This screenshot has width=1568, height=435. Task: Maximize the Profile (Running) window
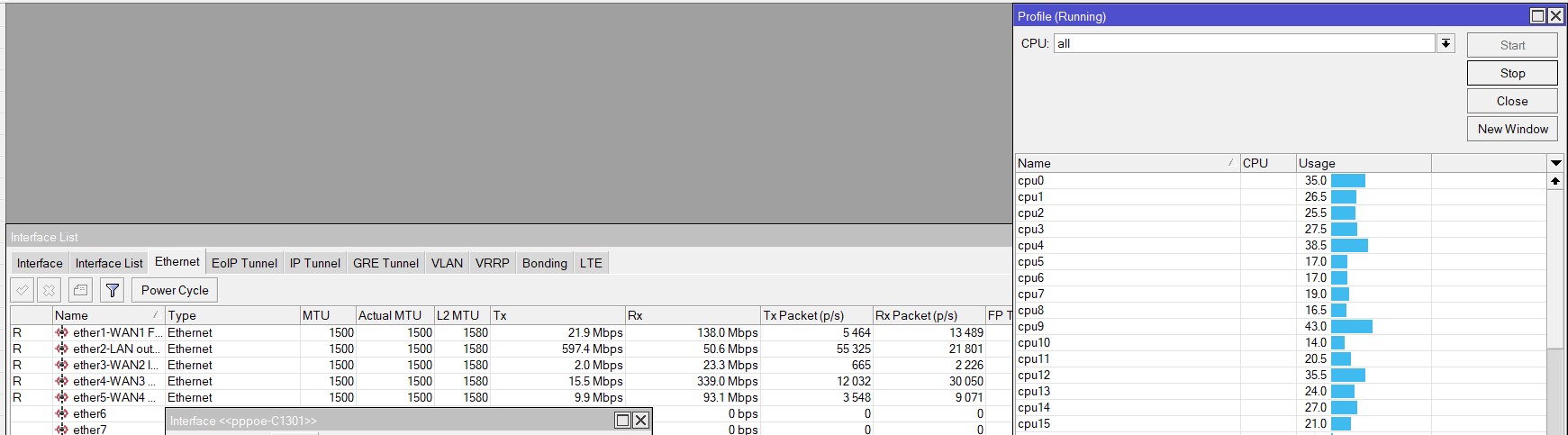click(1537, 16)
